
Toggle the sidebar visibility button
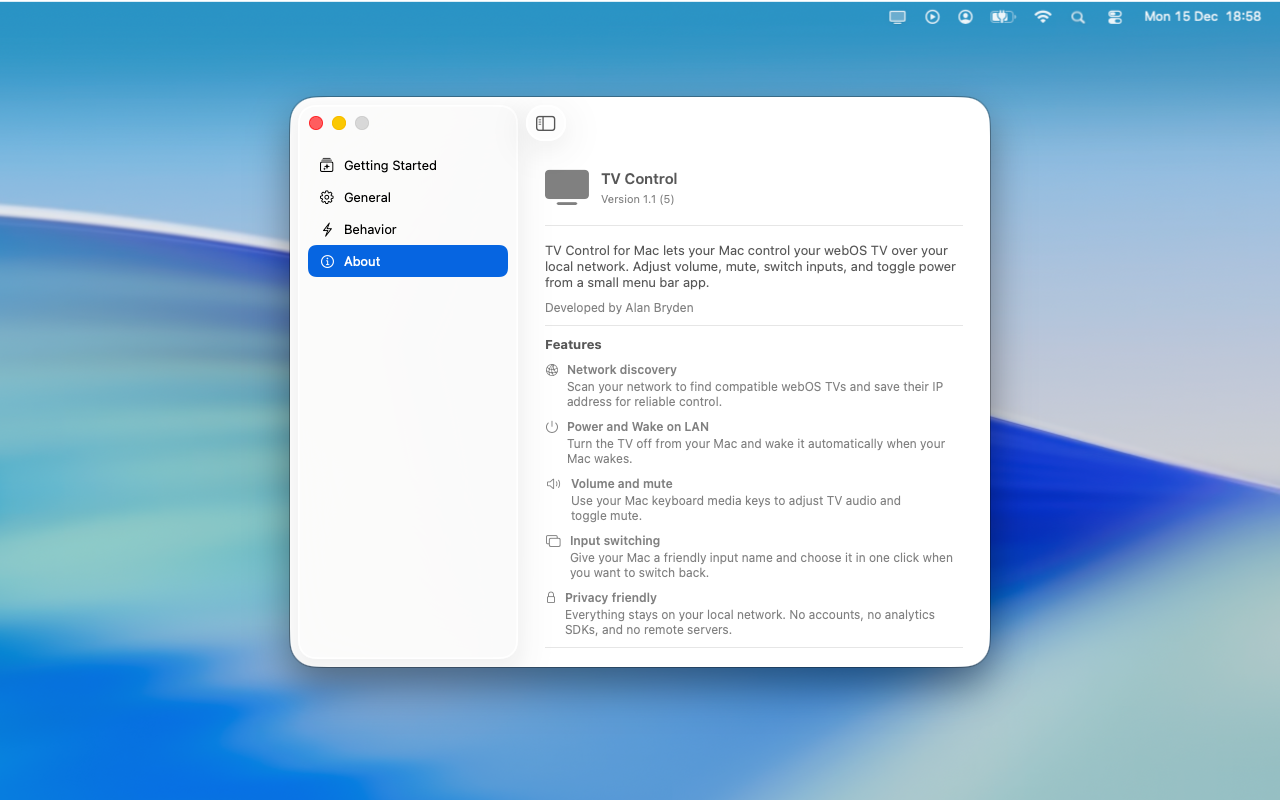[x=545, y=123]
